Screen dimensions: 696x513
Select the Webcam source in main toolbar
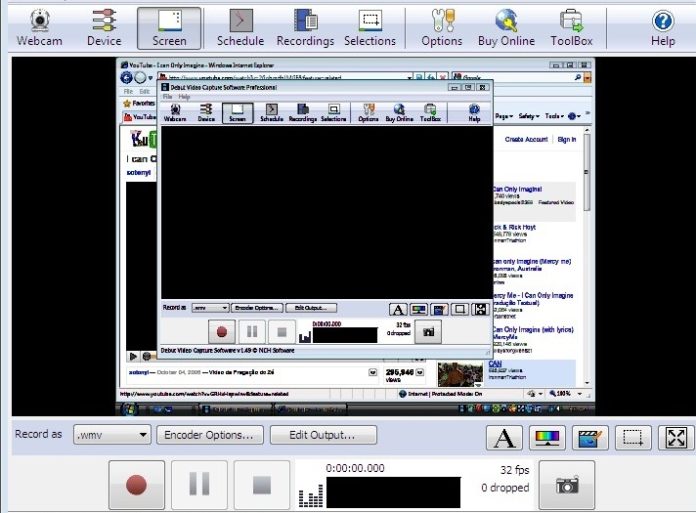[x=40, y=28]
